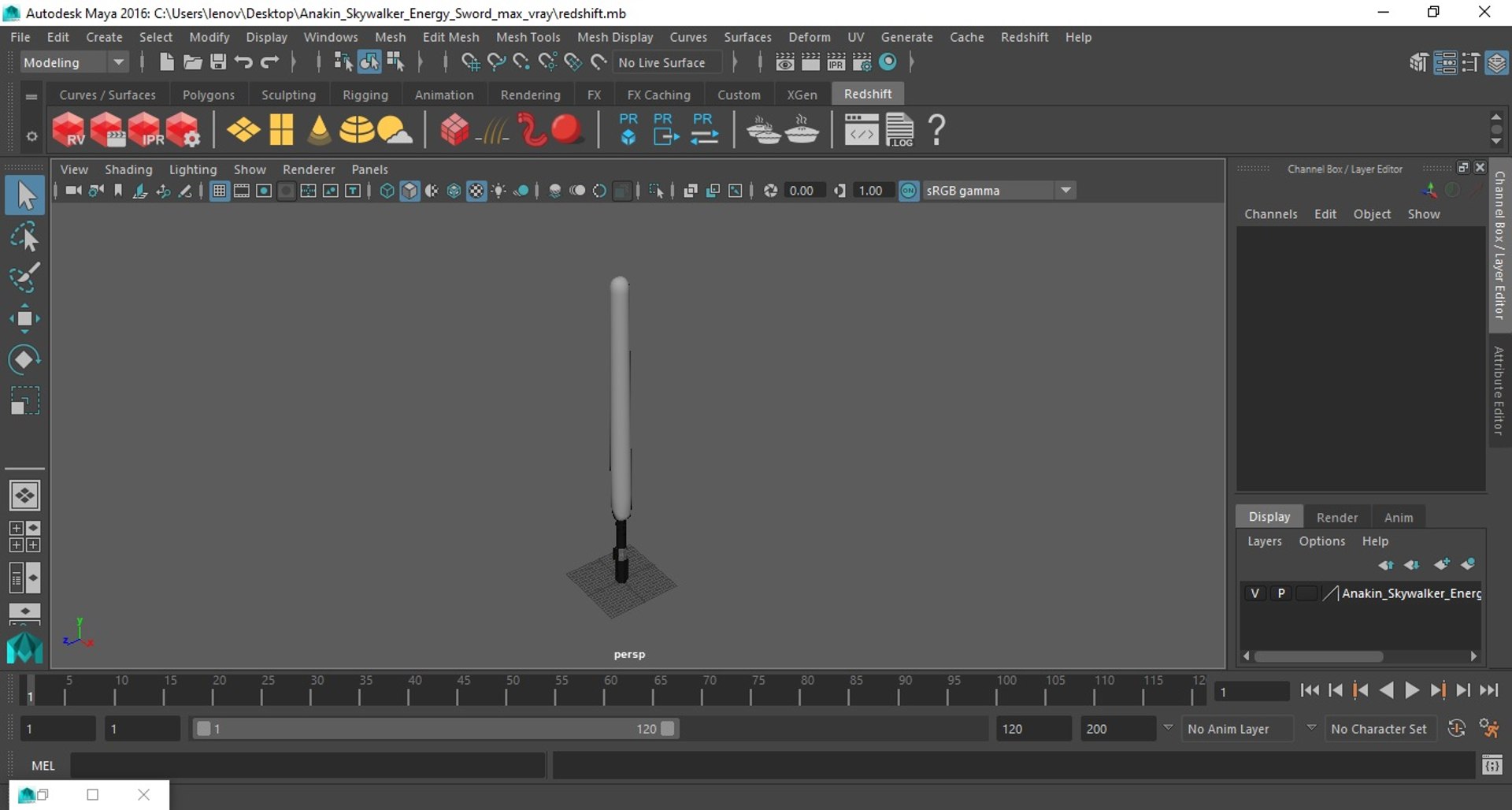Click time slider at frame 60
The image size is (1512, 810).
click(x=606, y=690)
